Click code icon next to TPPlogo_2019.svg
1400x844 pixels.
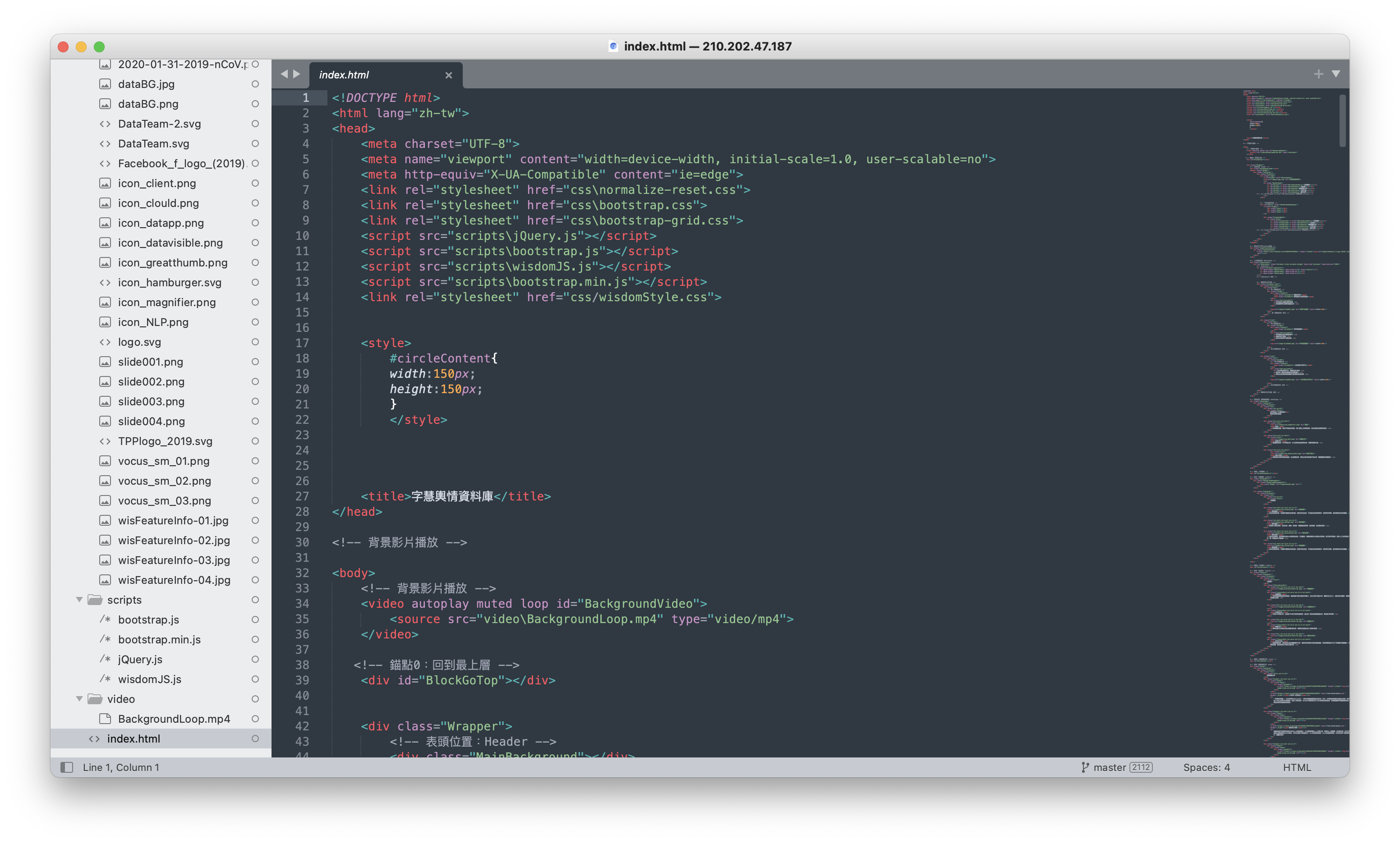tap(105, 441)
